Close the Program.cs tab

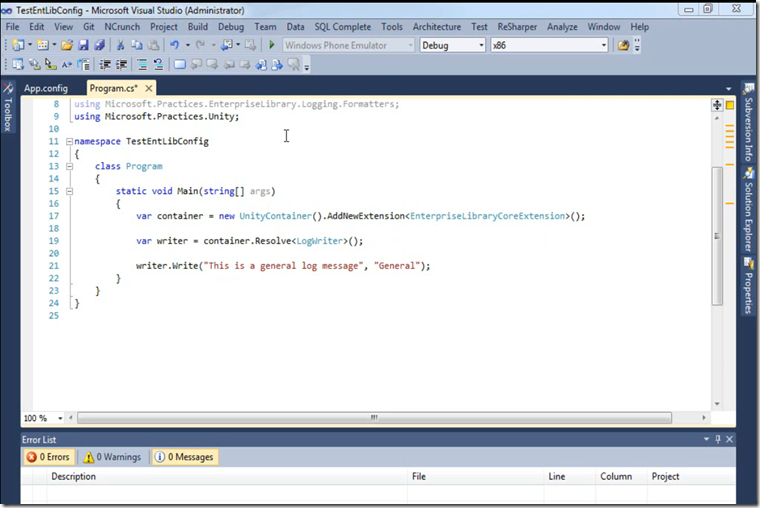tap(149, 88)
